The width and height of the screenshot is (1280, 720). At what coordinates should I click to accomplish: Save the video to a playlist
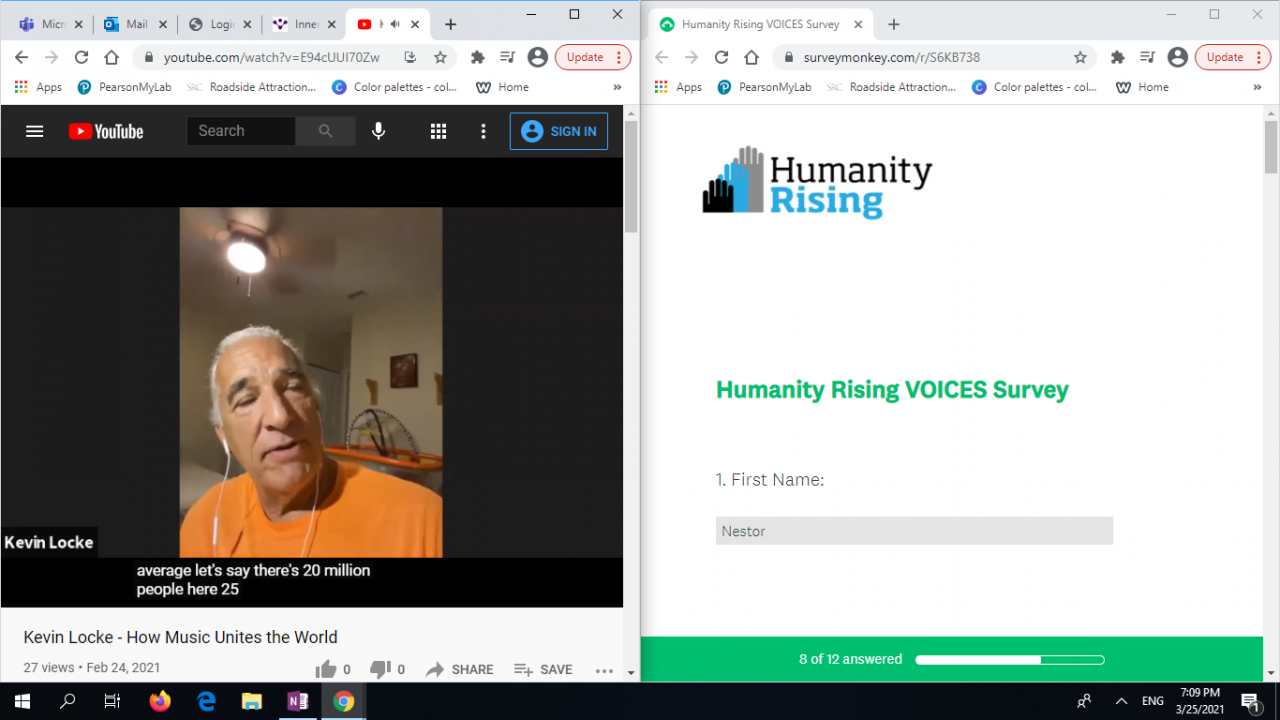[543, 669]
